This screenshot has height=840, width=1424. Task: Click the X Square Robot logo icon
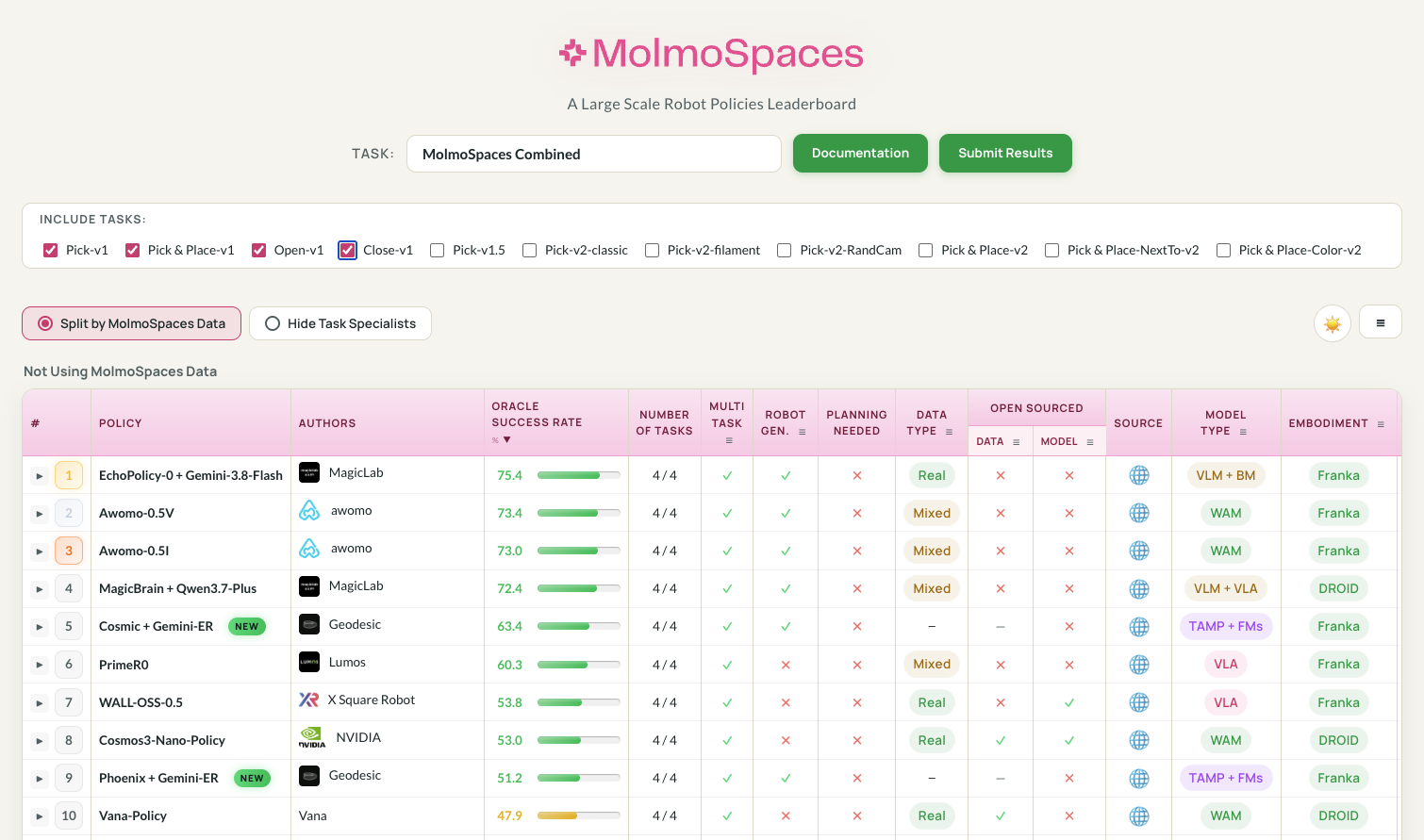click(x=308, y=700)
